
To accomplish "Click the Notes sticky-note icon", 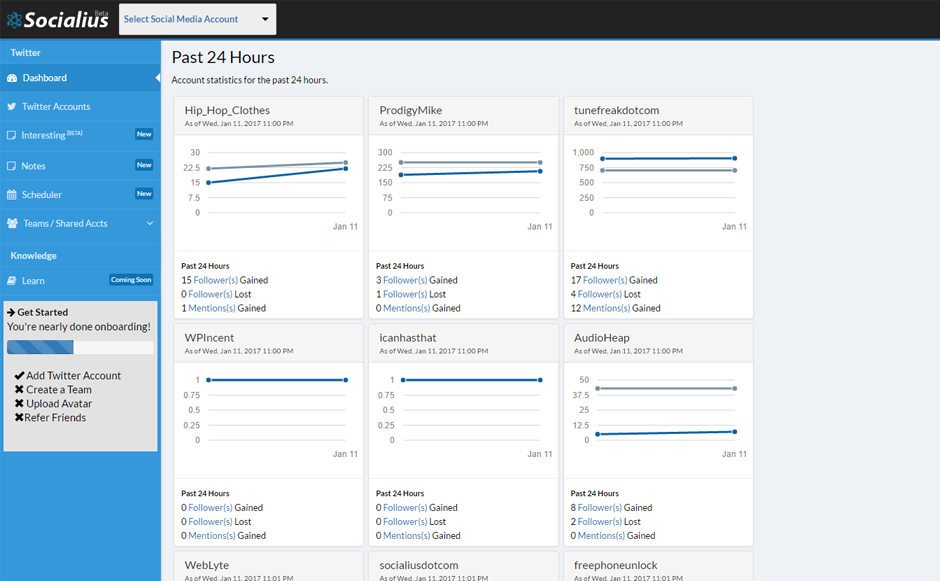I will (x=12, y=166).
